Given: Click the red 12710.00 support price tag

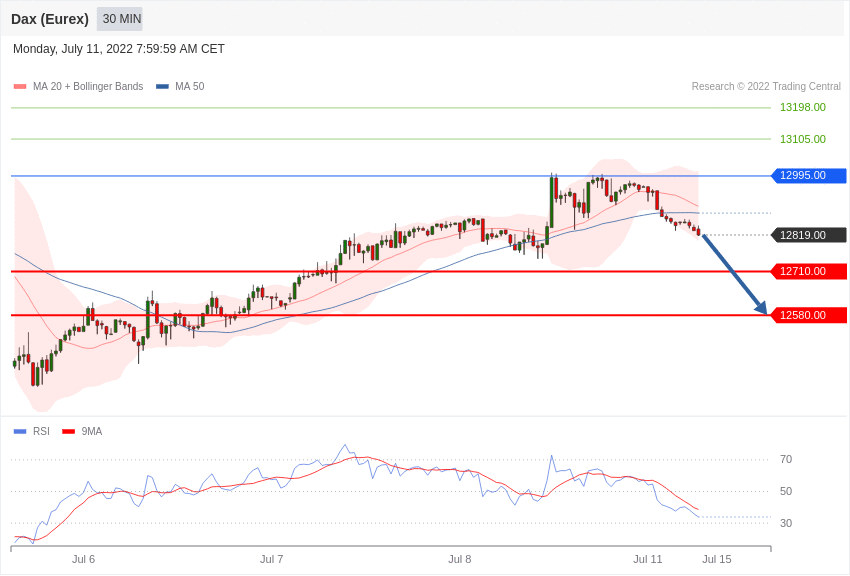Looking at the screenshot, I should (809, 271).
